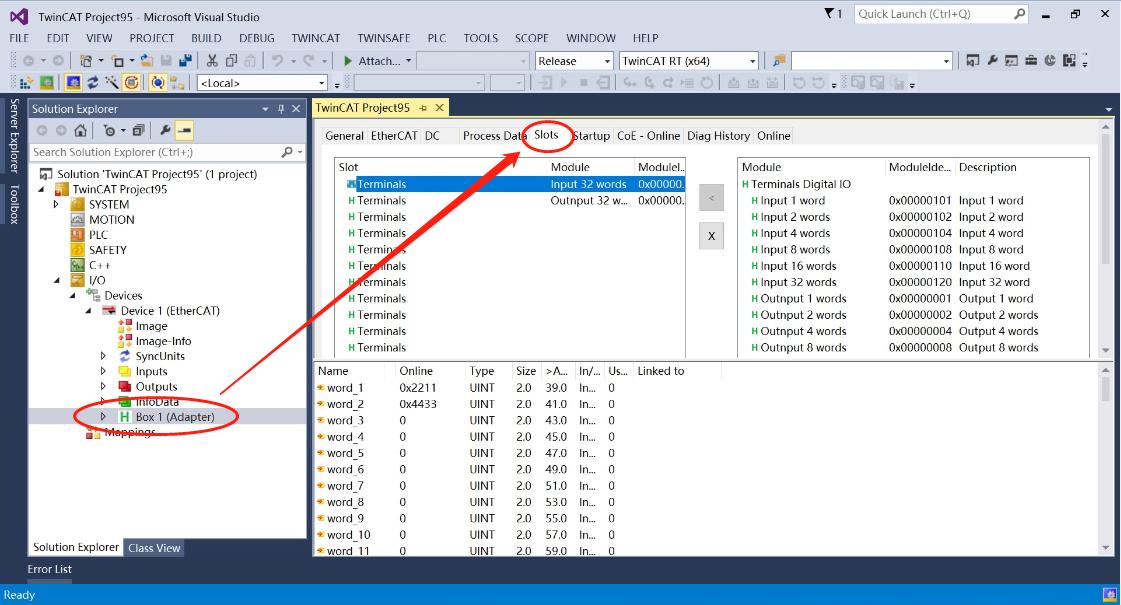The image size is (1121, 605).
Task: Click the Attach... debug button
Action: 377,61
